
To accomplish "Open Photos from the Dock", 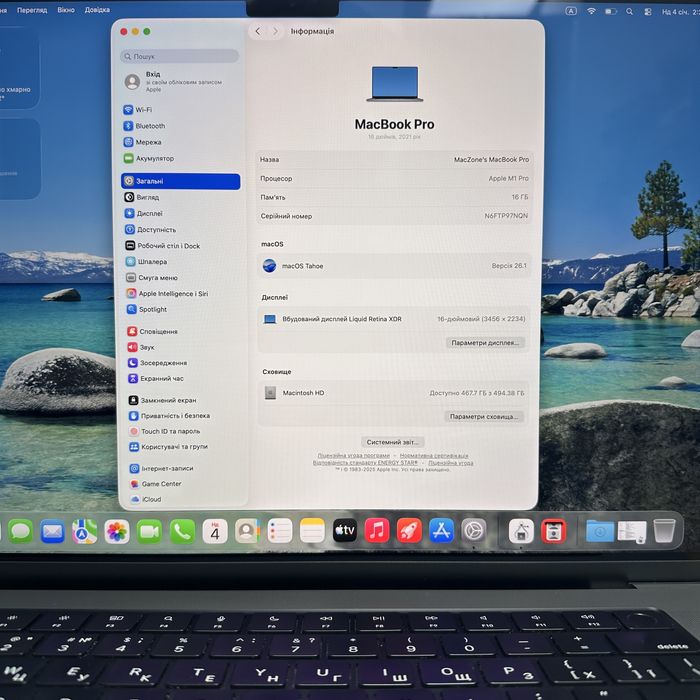I will click(x=117, y=531).
